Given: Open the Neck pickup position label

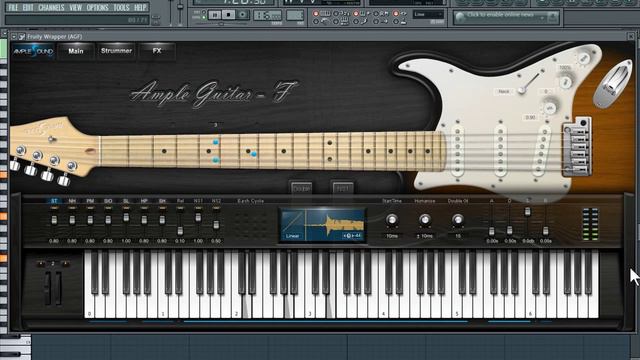Looking at the screenshot, I should 504,91.
